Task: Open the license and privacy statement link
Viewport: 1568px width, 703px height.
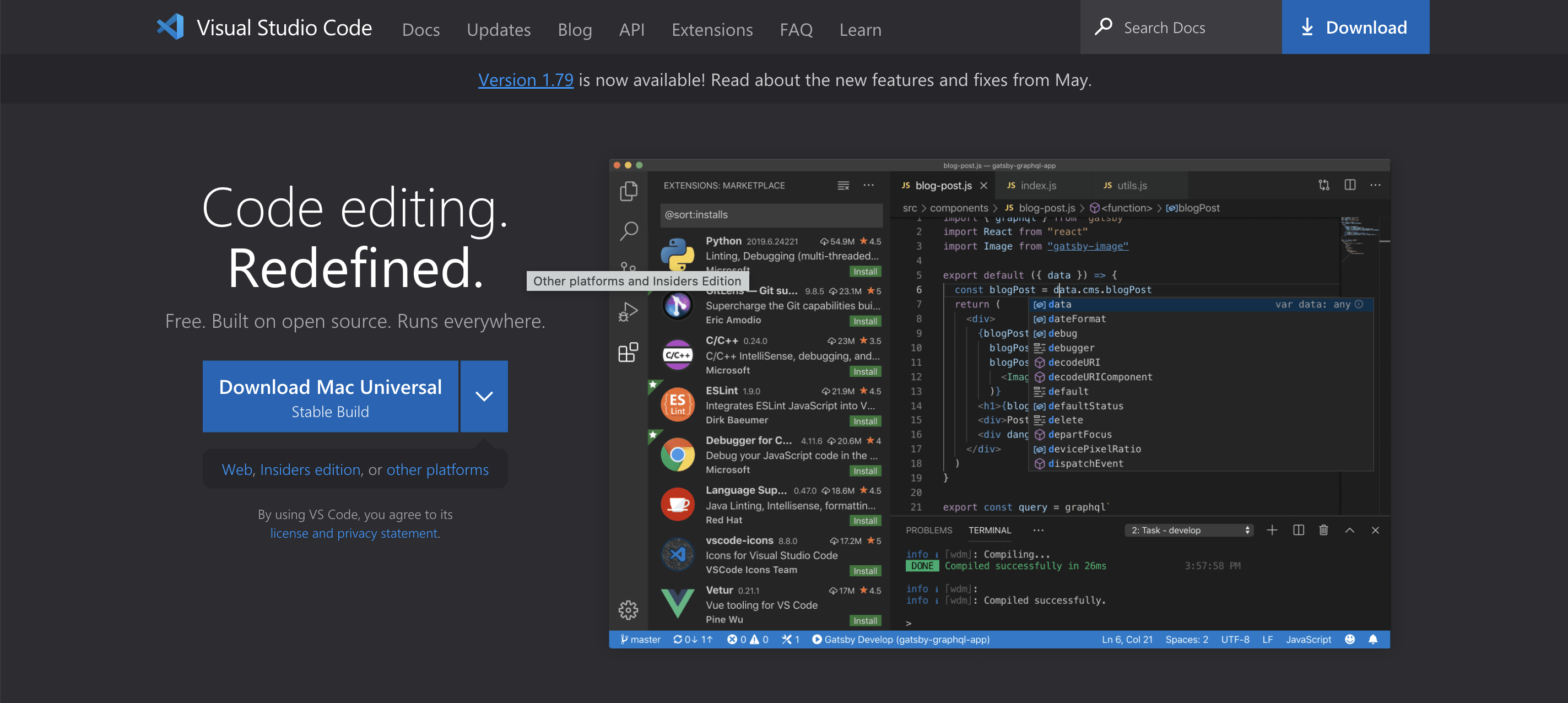Action: pyautogui.click(x=354, y=533)
